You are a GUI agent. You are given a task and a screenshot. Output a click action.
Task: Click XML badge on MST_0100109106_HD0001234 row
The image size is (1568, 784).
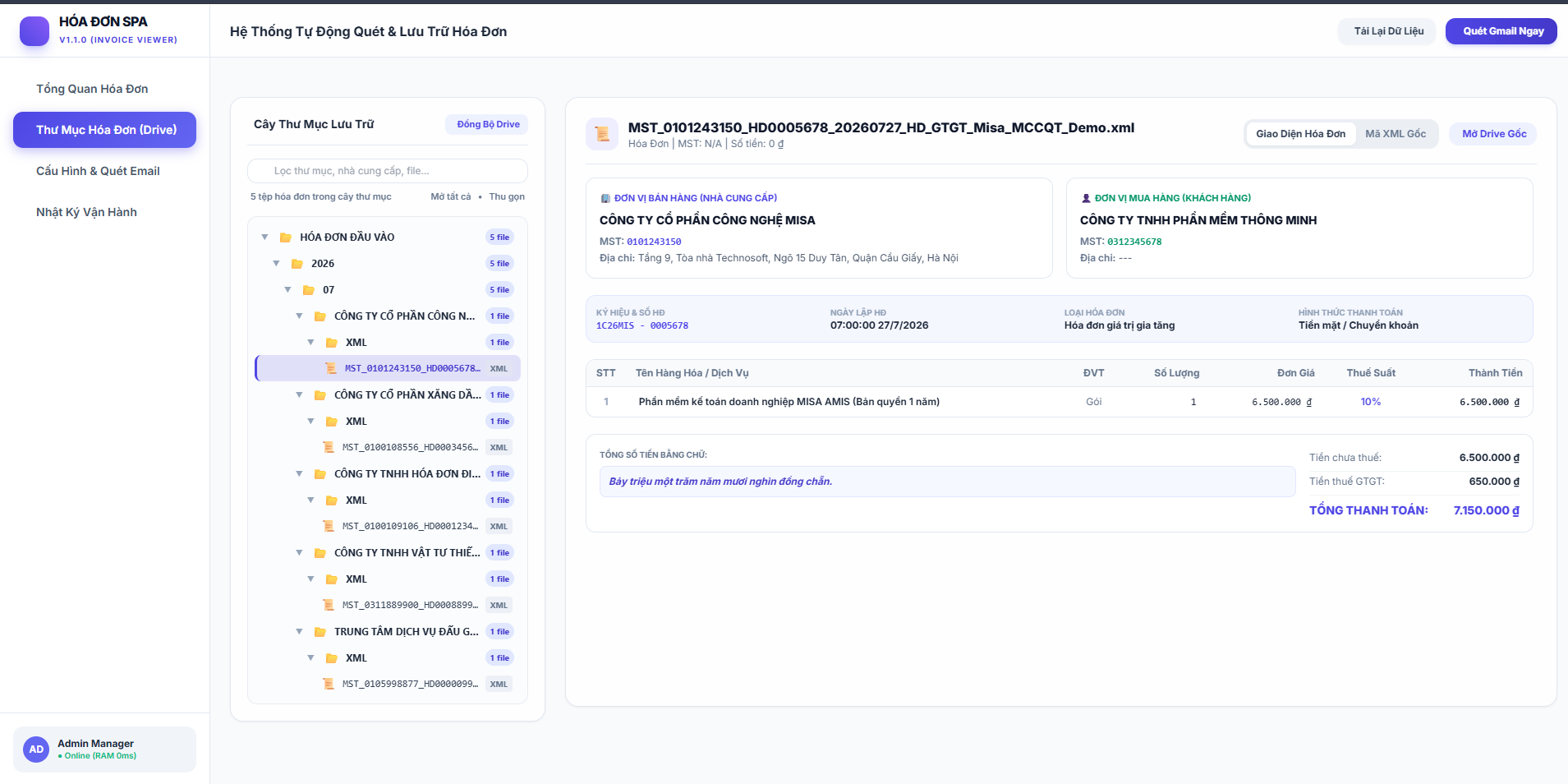tap(499, 527)
